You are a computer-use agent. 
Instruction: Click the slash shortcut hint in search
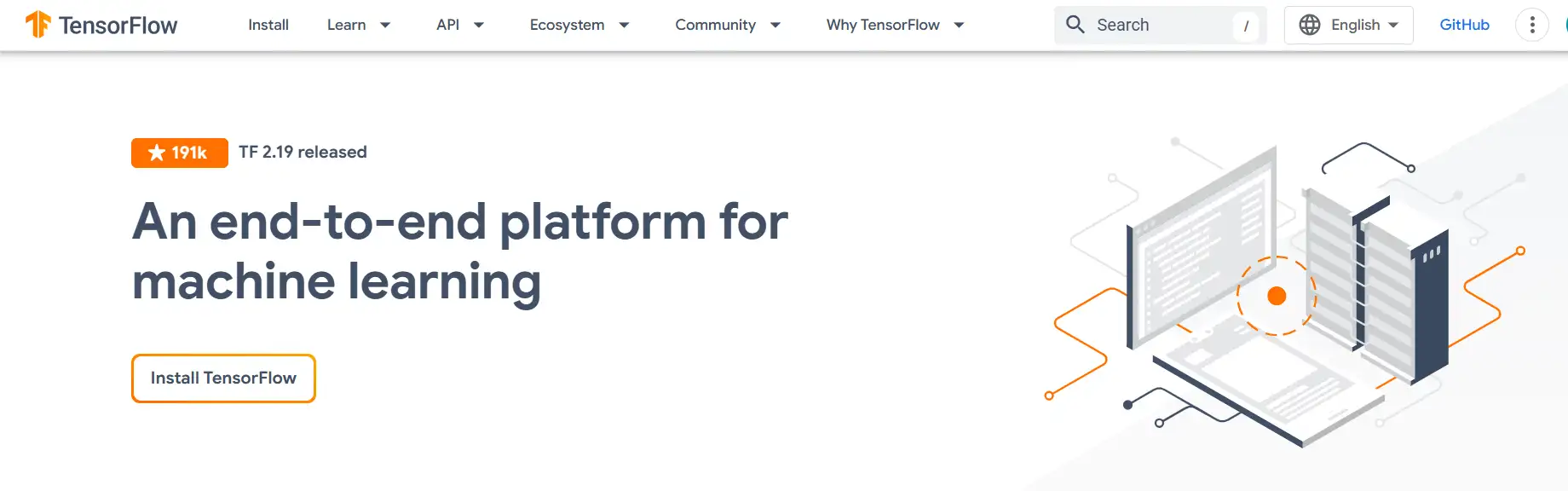click(1246, 26)
